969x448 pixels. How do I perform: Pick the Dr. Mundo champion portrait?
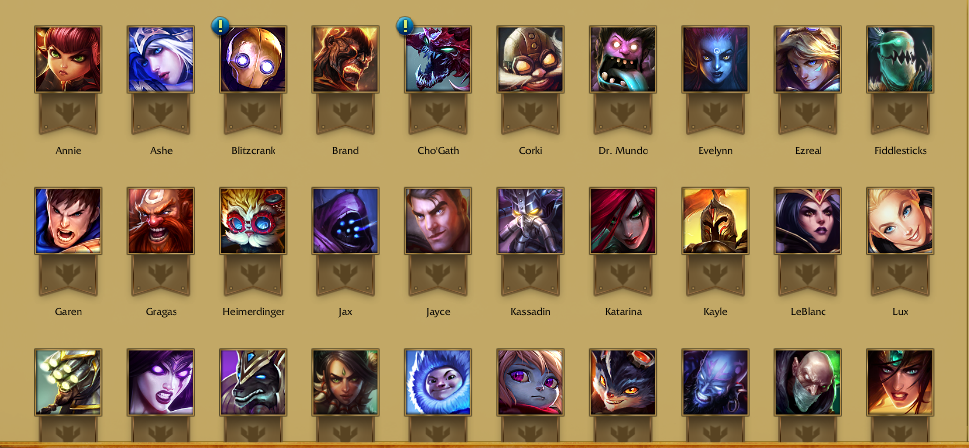point(623,59)
